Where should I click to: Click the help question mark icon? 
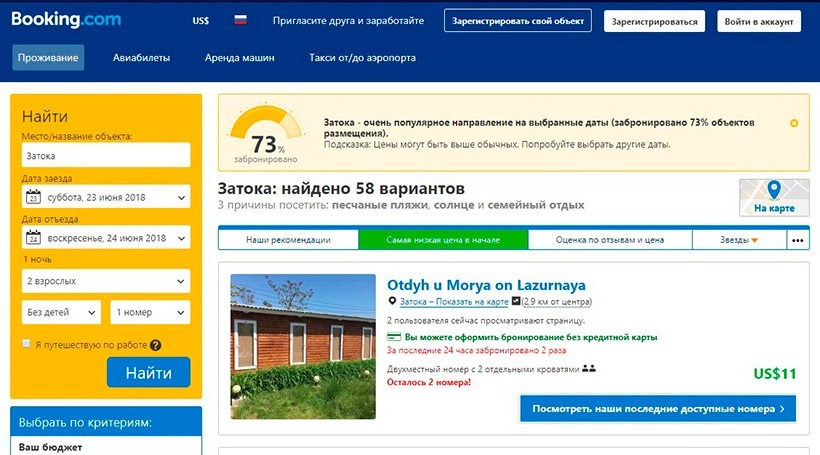click(x=156, y=345)
